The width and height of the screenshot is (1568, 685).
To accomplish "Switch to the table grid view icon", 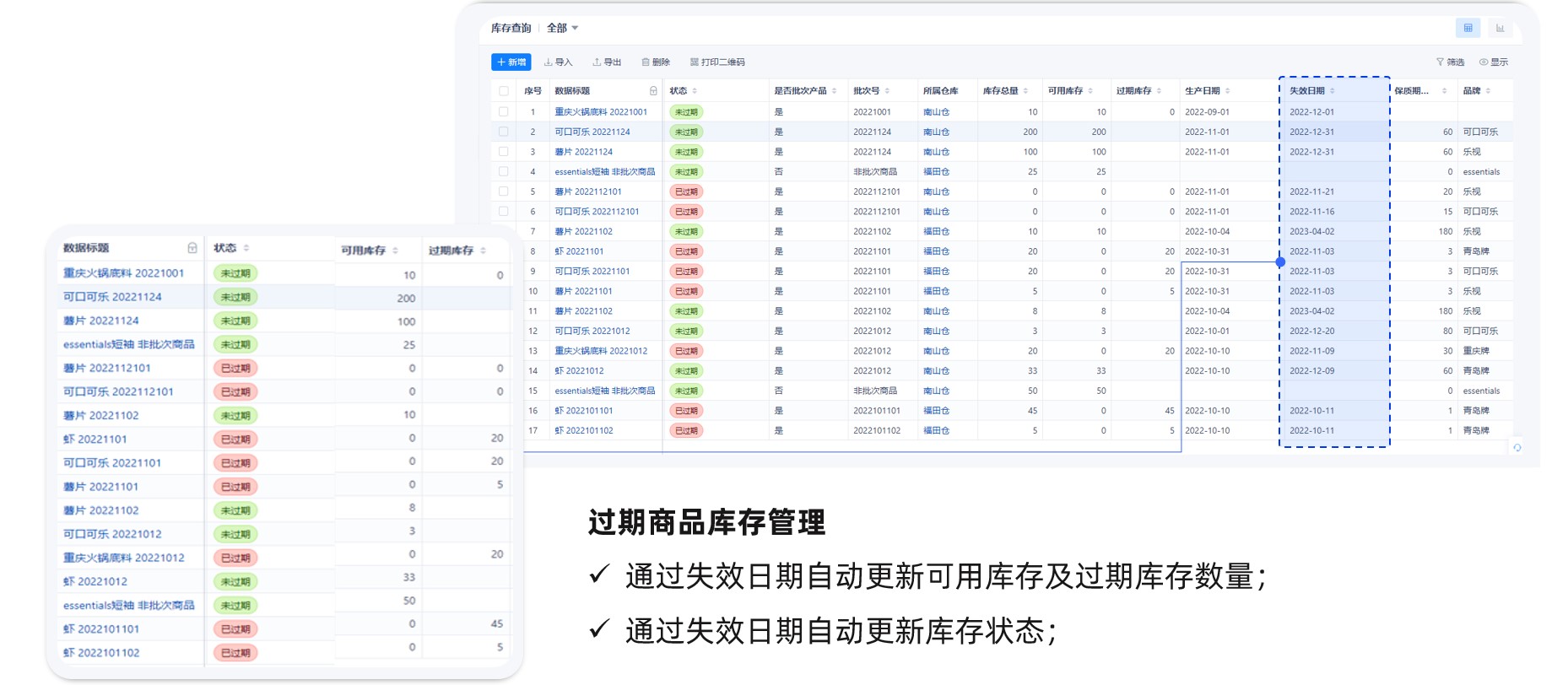I will tap(1468, 28).
